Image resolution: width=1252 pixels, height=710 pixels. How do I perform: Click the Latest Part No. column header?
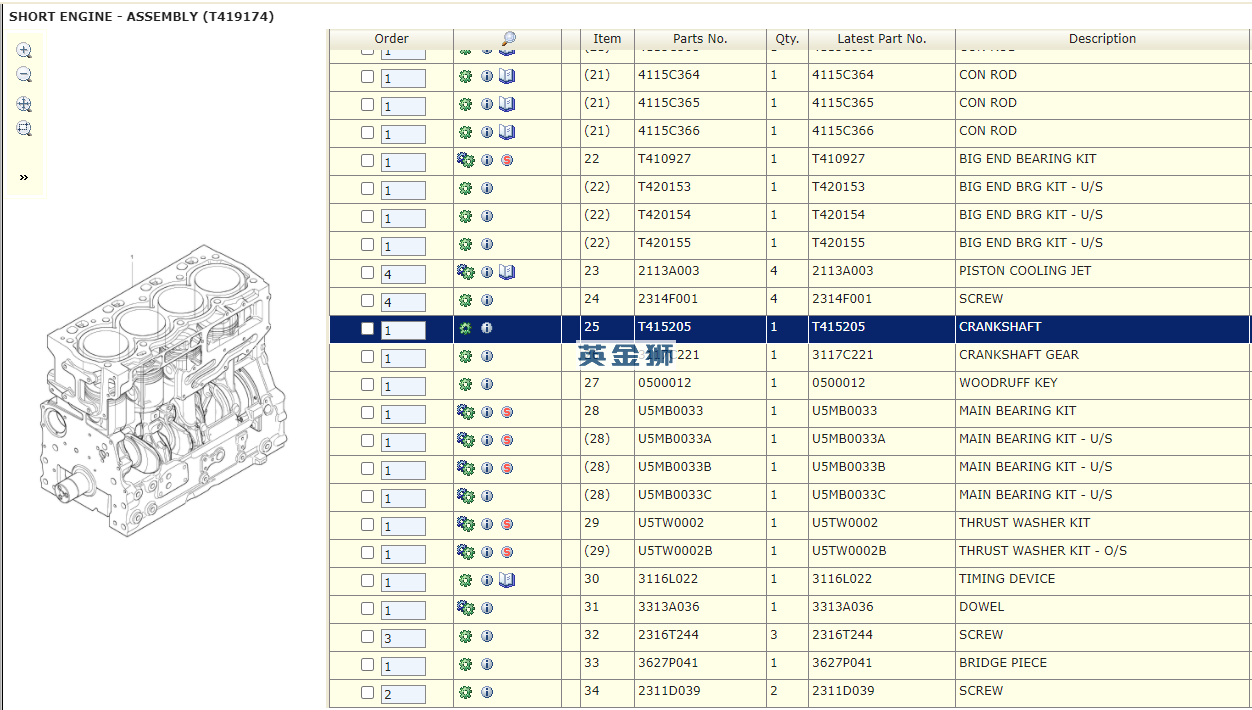tap(882, 39)
